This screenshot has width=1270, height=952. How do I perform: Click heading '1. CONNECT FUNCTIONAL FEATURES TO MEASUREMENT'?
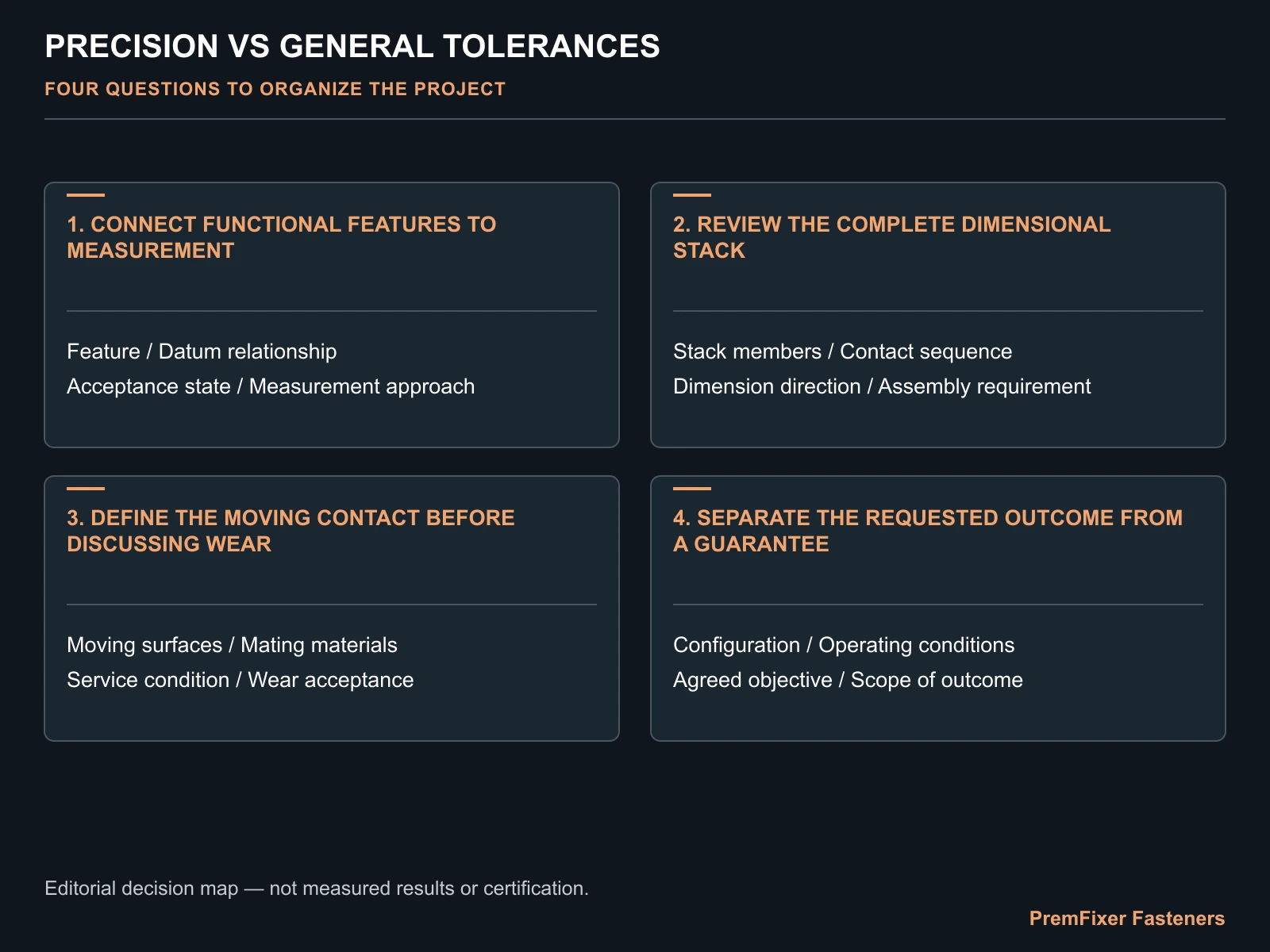tap(282, 237)
